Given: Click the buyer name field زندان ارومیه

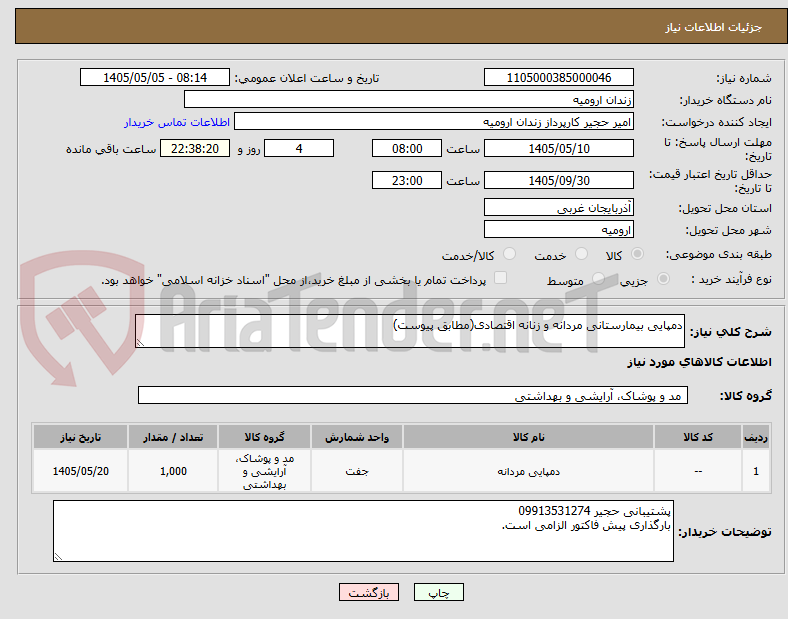Looking at the screenshot, I should 409,99.
